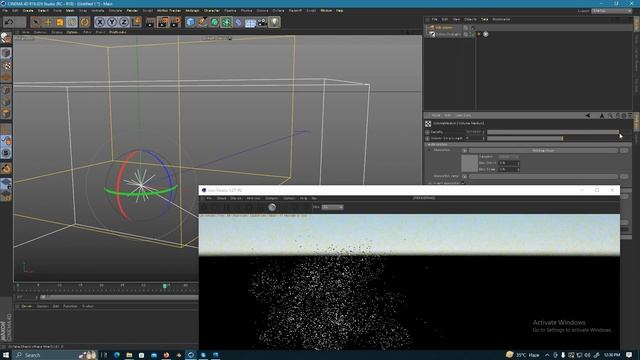Select the Pen spline tool
This screenshot has height=360, width=640.
[x=202, y=22]
